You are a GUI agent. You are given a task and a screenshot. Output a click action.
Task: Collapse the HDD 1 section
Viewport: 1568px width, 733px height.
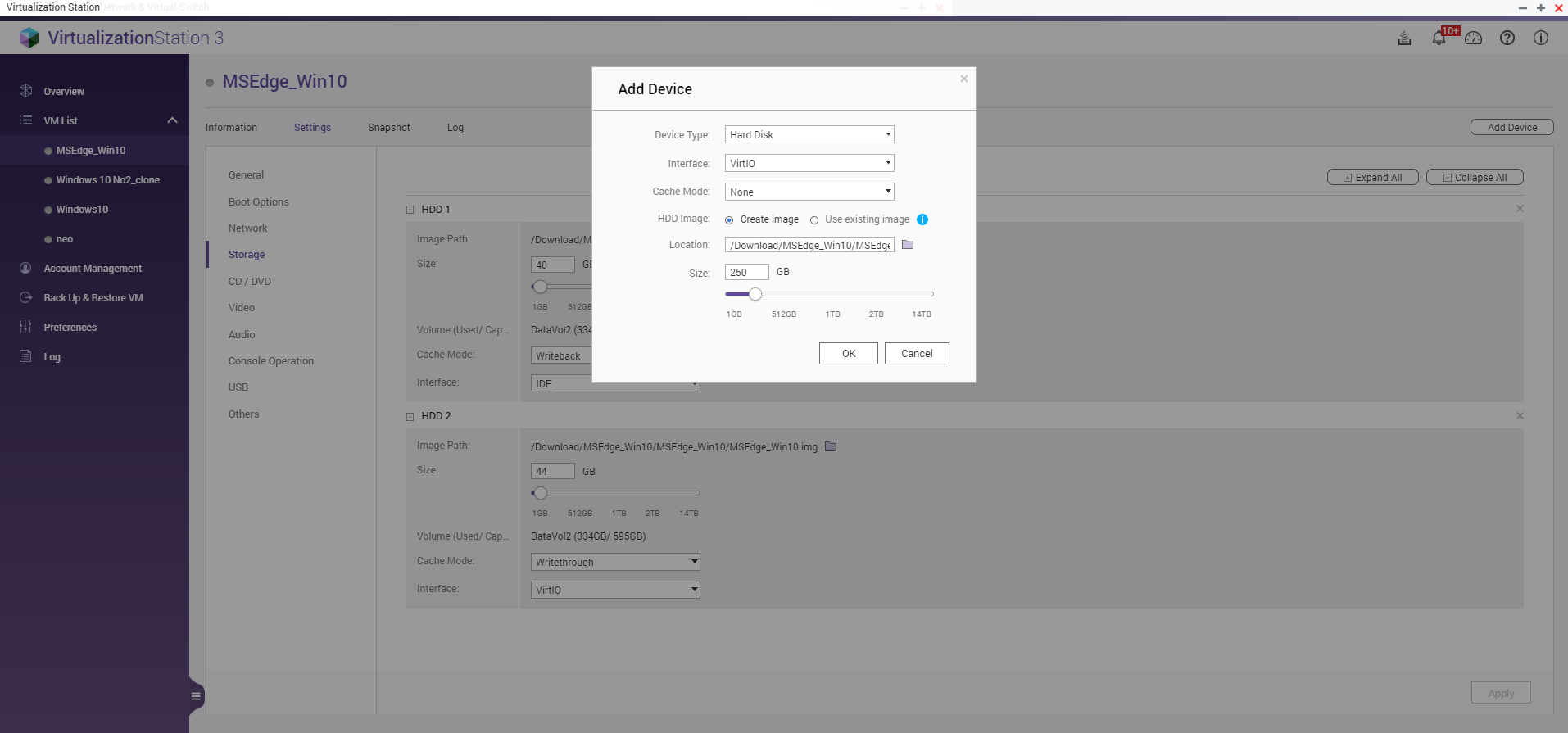point(410,210)
